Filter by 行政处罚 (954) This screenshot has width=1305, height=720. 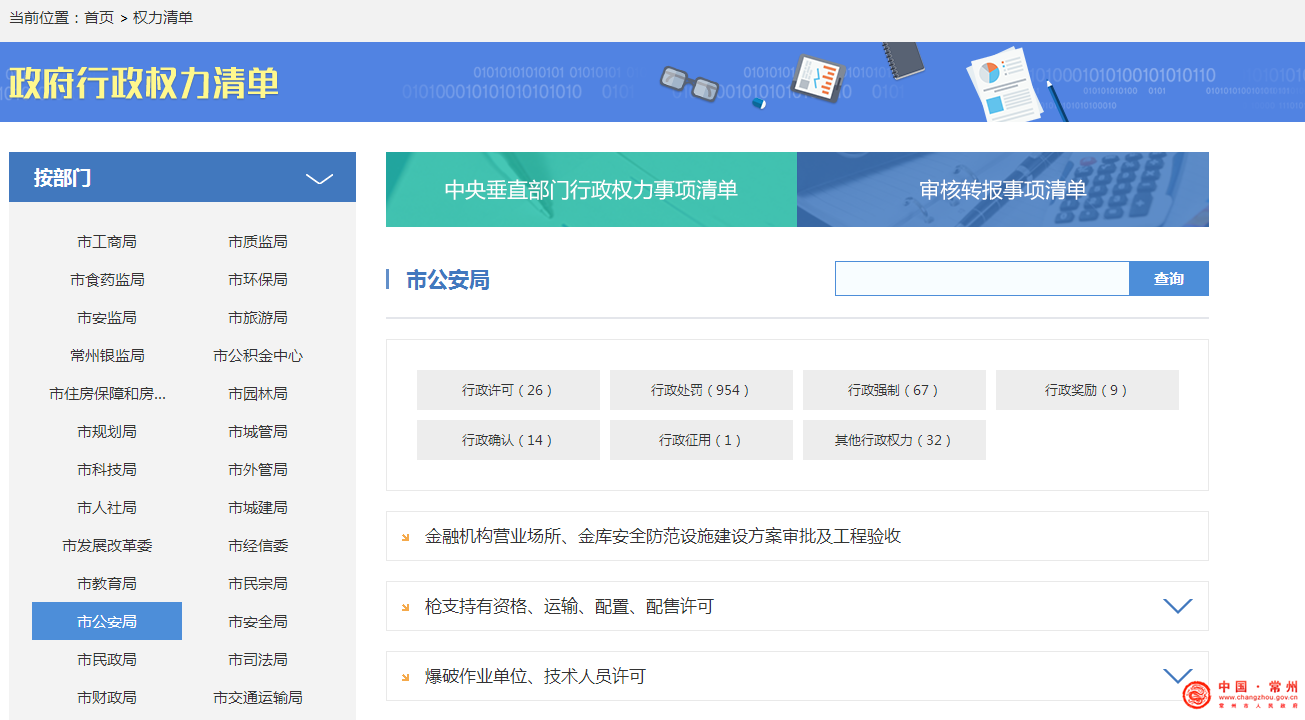coord(701,390)
